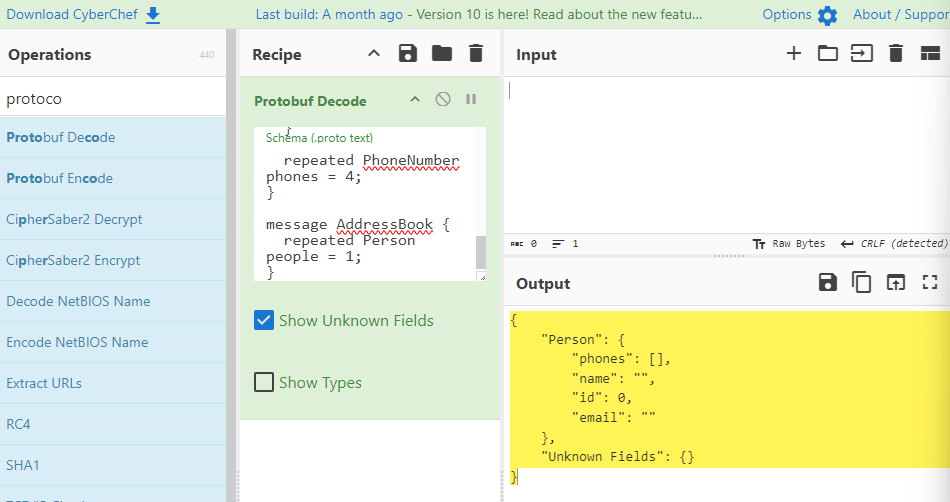Choose the Extract URLs operation
The height and width of the screenshot is (502, 950).
tap(44, 383)
